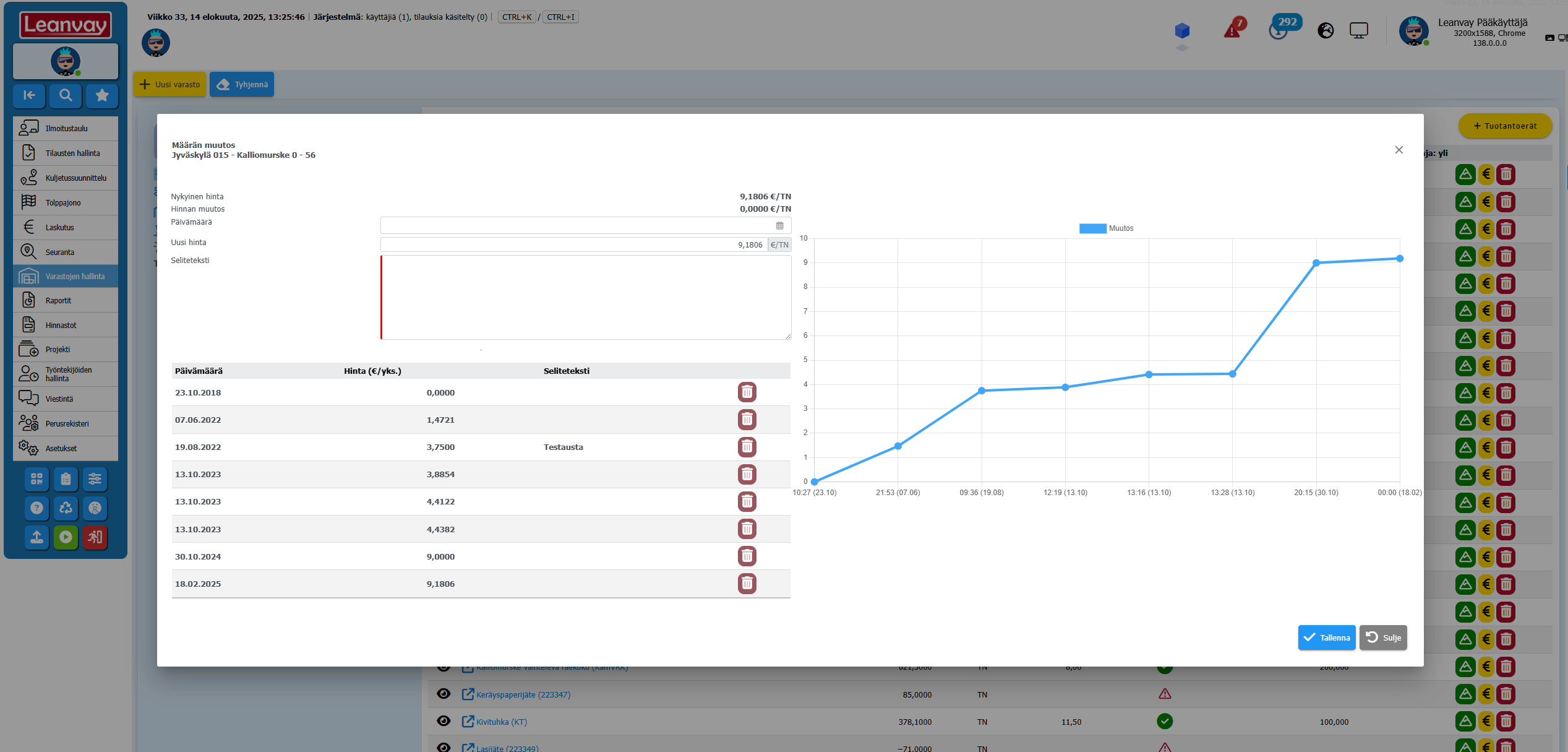Image resolution: width=1568 pixels, height=752 pixels.
Task: Open favorites star in sidebar
Action: 102,95
